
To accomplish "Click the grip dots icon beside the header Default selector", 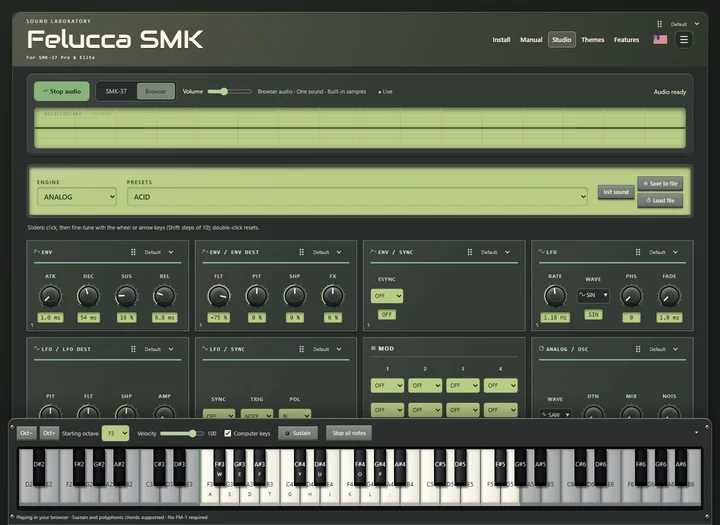I will coord(659,24).
